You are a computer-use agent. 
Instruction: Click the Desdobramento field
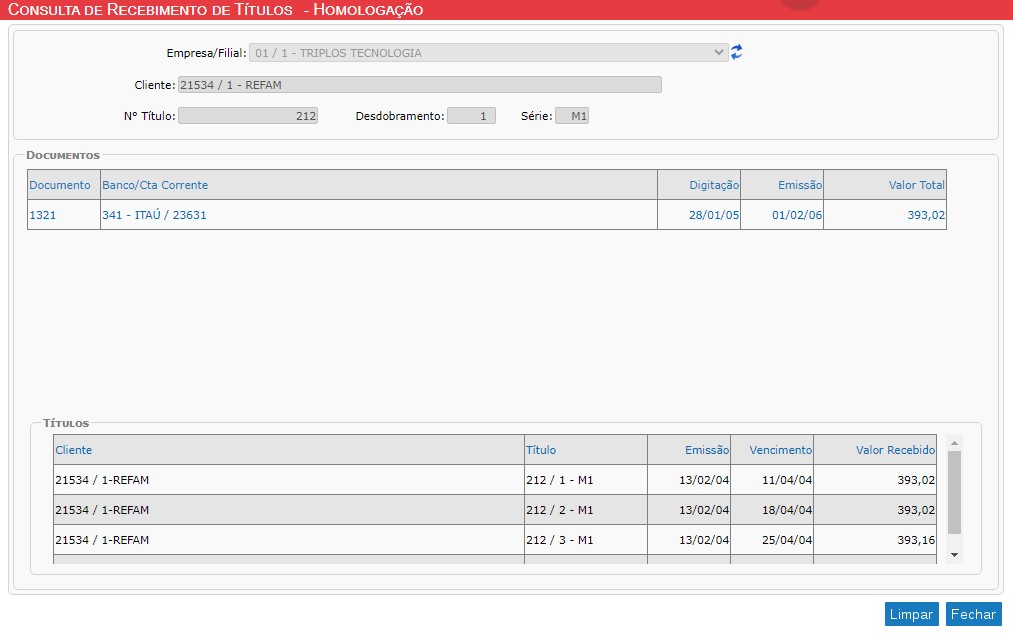pos(472,116)
